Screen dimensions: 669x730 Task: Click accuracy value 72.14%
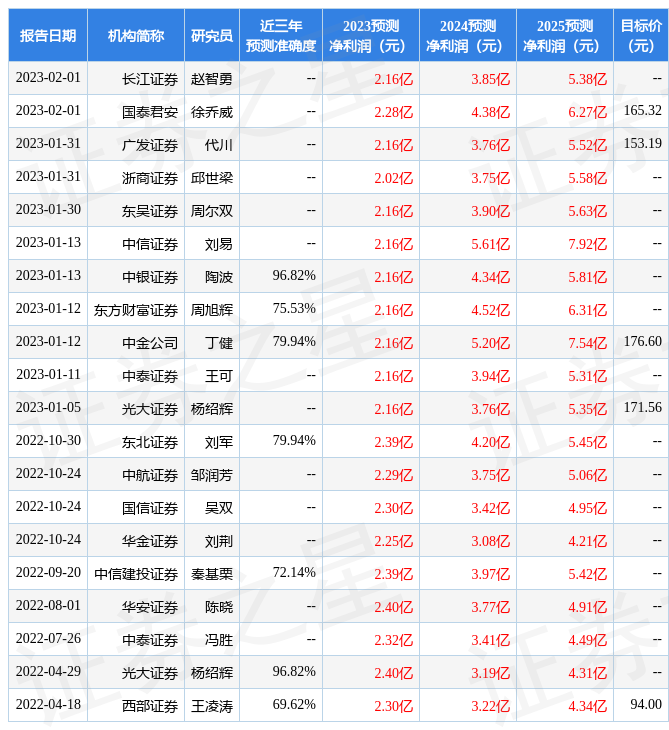pyautogui.click(x=294, y=573)
